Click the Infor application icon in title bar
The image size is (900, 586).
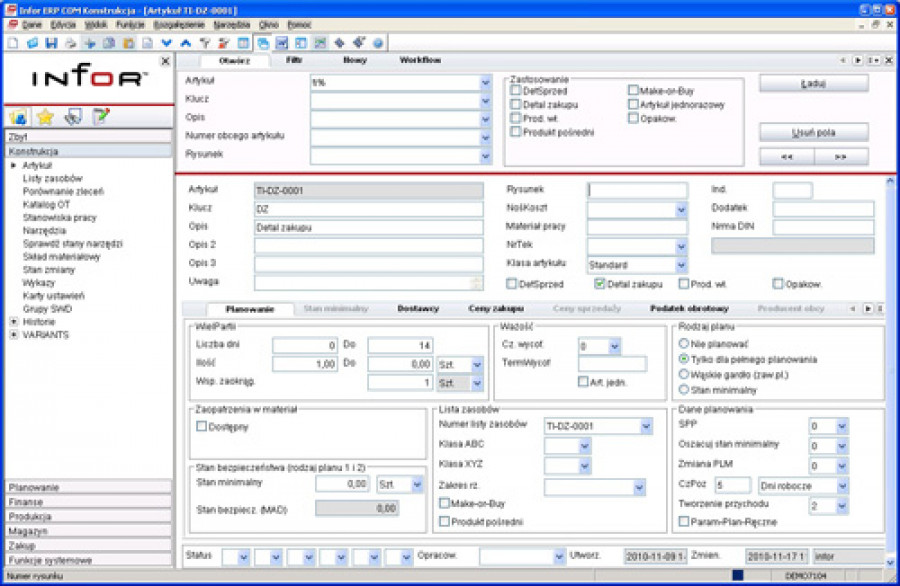pos(10,10)
